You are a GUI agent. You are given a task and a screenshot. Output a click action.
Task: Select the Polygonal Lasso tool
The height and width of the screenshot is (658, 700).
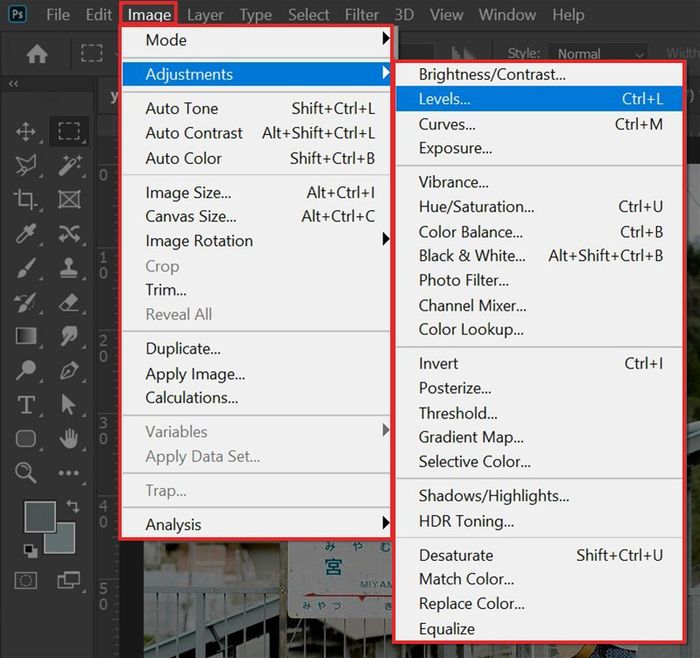pyautogui.click(x=26, y=165)
